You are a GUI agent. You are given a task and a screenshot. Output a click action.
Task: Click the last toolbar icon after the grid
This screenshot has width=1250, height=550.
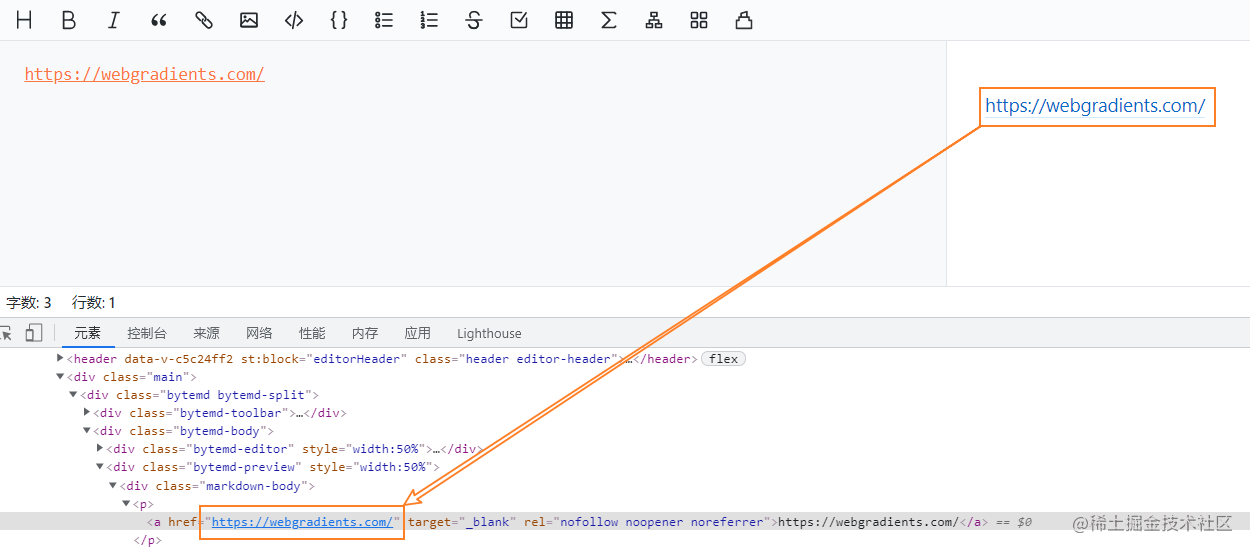[x=744, y=20]
